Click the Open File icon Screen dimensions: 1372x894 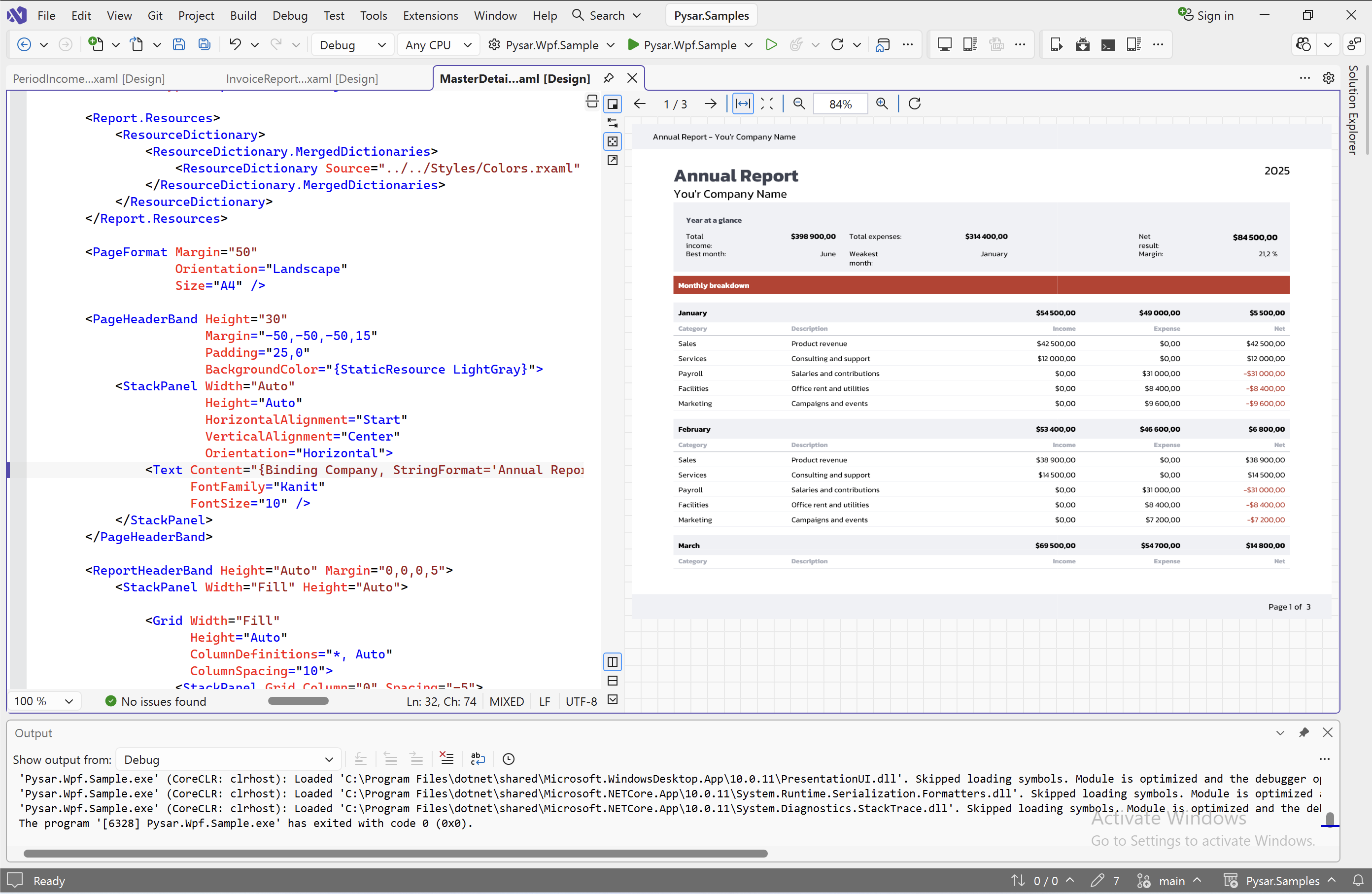[137, 44]
